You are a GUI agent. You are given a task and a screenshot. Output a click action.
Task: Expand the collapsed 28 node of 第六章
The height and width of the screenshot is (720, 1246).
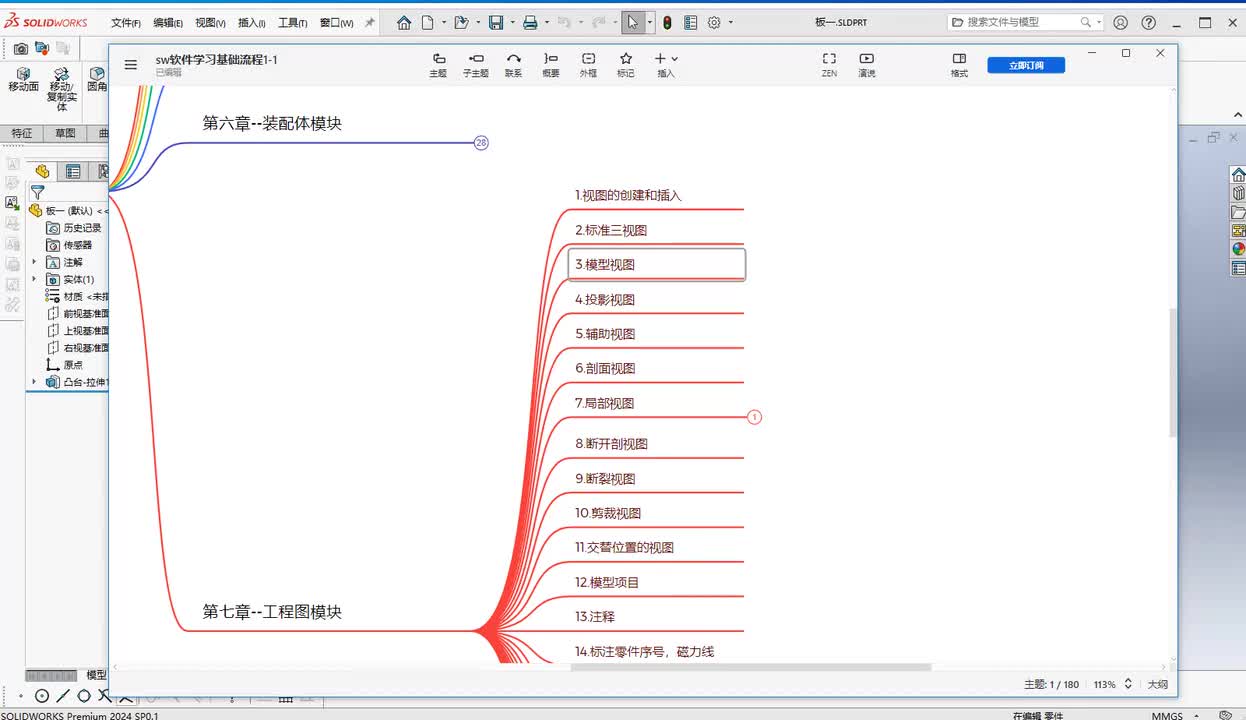pos(481,143)
